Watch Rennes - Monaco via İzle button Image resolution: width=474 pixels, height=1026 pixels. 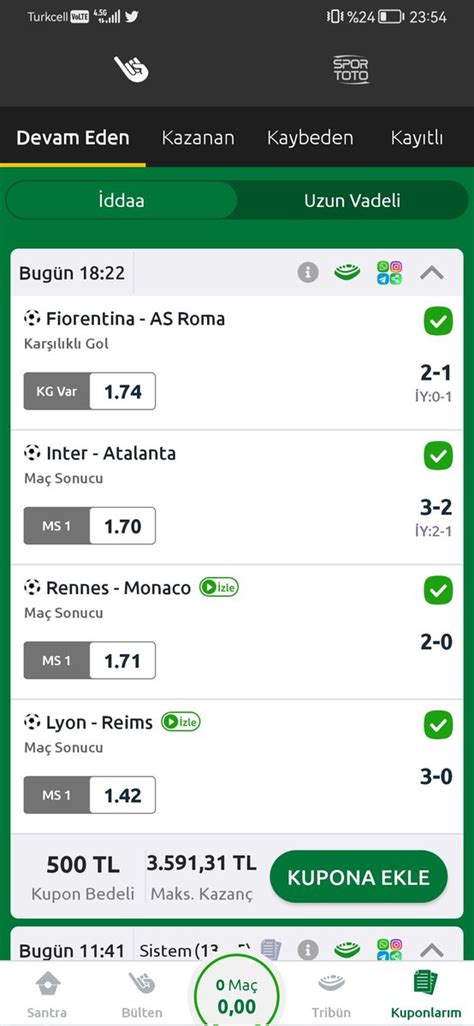[219, 588]
